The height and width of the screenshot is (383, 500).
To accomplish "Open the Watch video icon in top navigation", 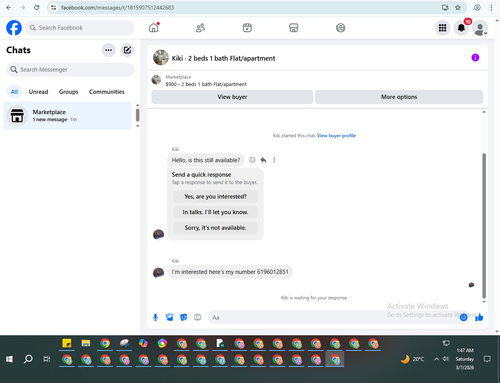I will 247,28.
